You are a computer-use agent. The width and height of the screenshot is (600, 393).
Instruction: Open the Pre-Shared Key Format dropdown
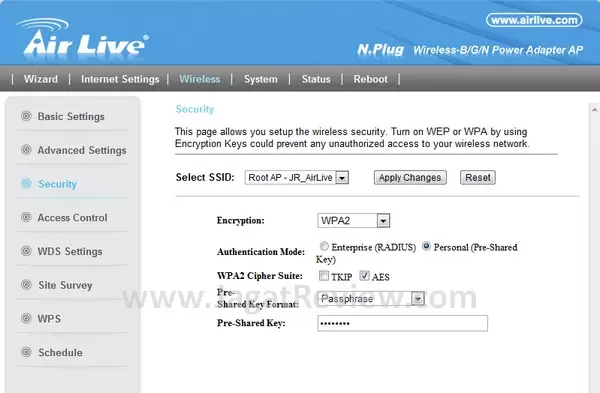pos(371,298)
